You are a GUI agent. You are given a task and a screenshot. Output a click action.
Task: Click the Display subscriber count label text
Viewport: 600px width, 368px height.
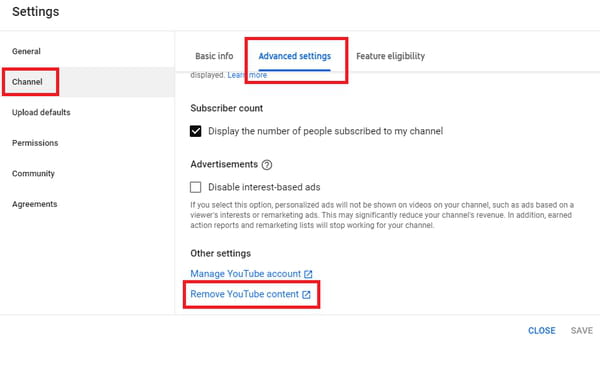(x=326, y=131)
